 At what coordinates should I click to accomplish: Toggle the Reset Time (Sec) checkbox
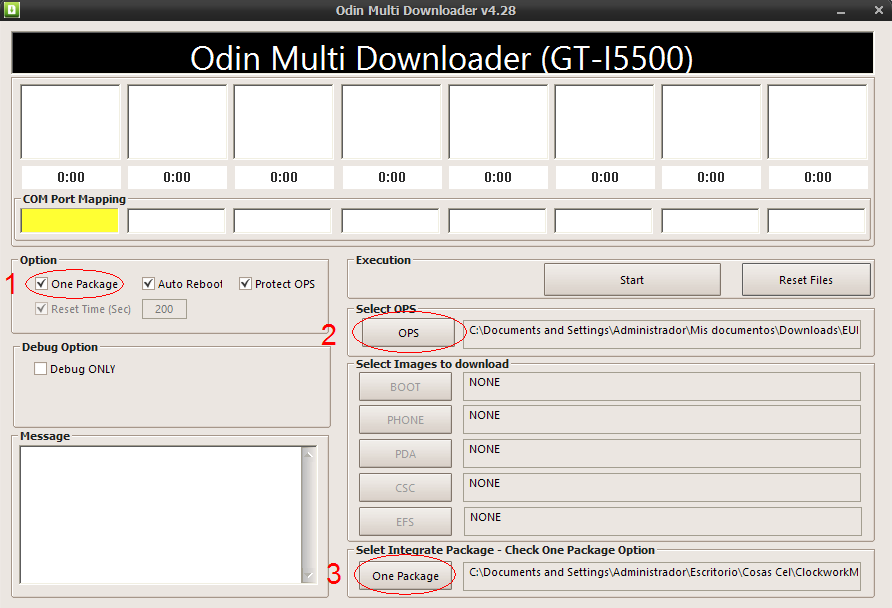point(40,308)
